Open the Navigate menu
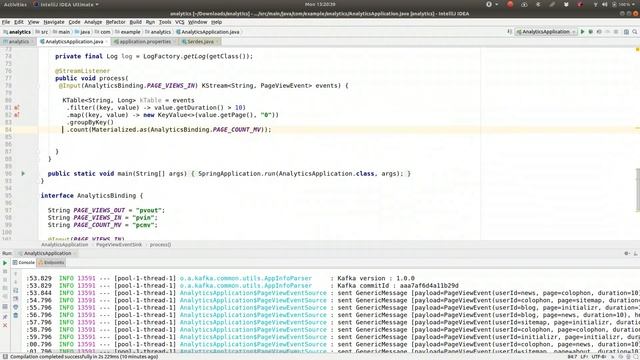The width and height of the screenshot is (640, 360). coord(54,22)
